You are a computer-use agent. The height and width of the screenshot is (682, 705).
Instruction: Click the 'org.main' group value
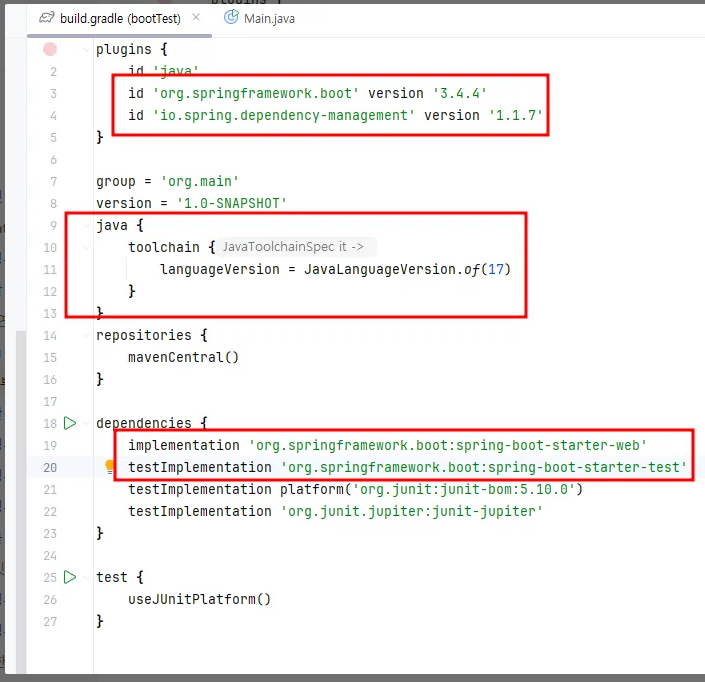200,182
